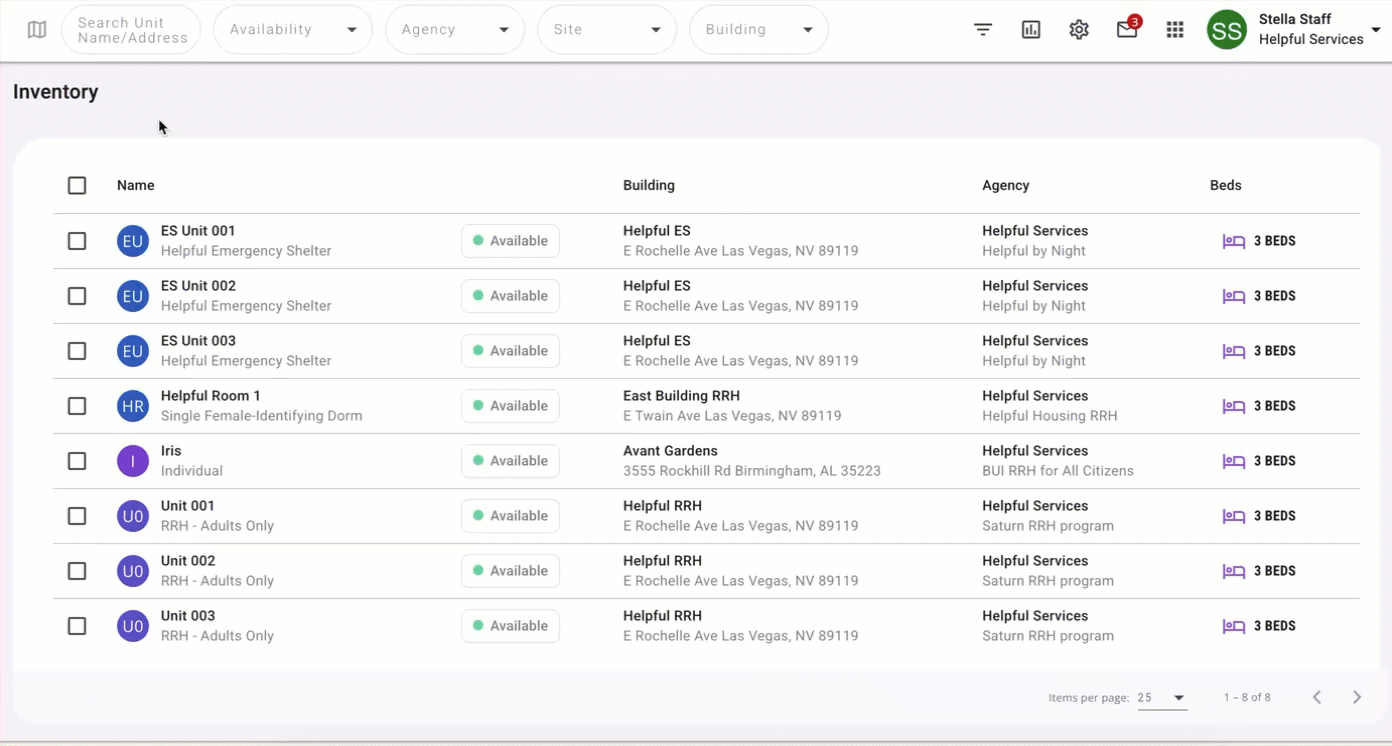The width and height of the screenshot is (1392, 746).
Task: Click the Avant Gardens building cell
Action: tap(752, 461)
